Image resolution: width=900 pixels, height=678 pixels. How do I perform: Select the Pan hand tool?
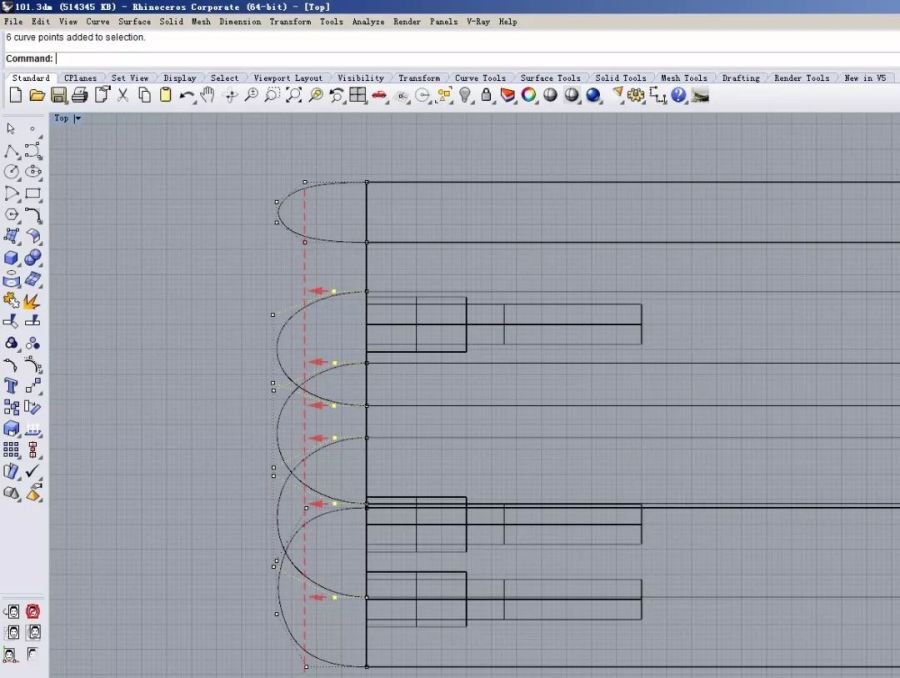(208, 95)
